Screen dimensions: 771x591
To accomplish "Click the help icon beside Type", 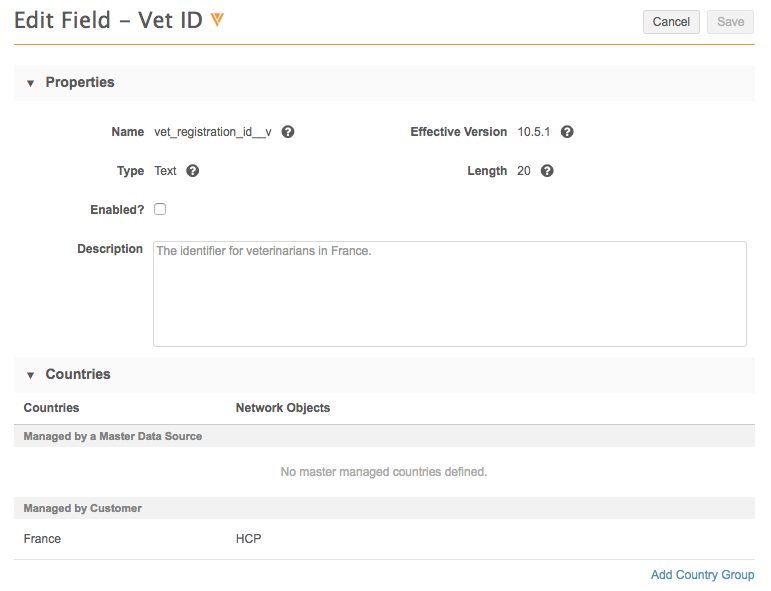I will click(193, 171).
